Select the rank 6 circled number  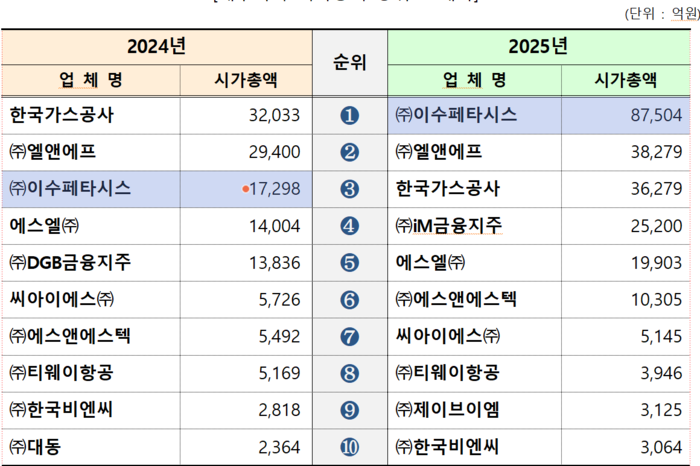pos(350,300)
